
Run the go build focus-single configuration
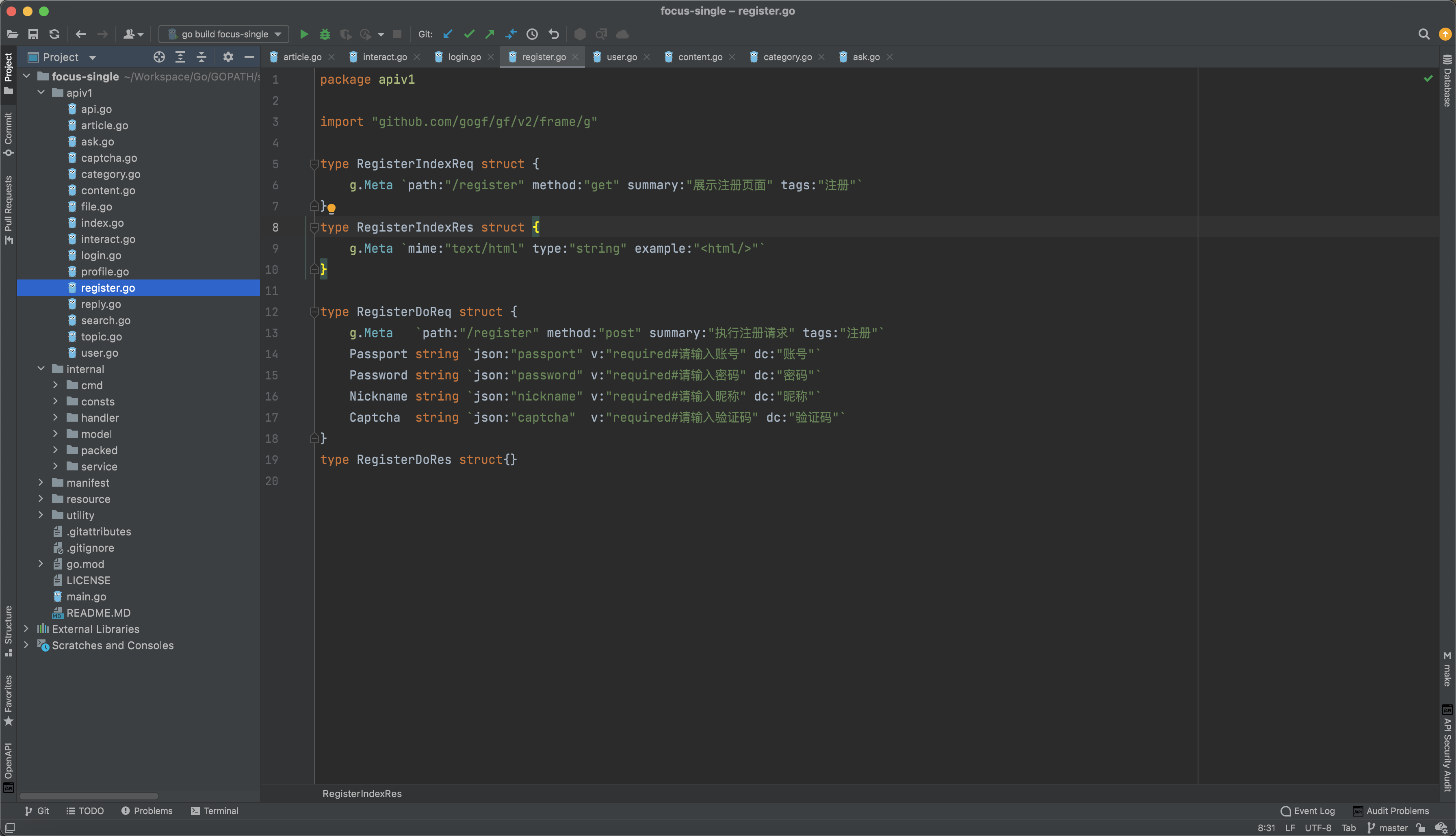pos(304,35)
